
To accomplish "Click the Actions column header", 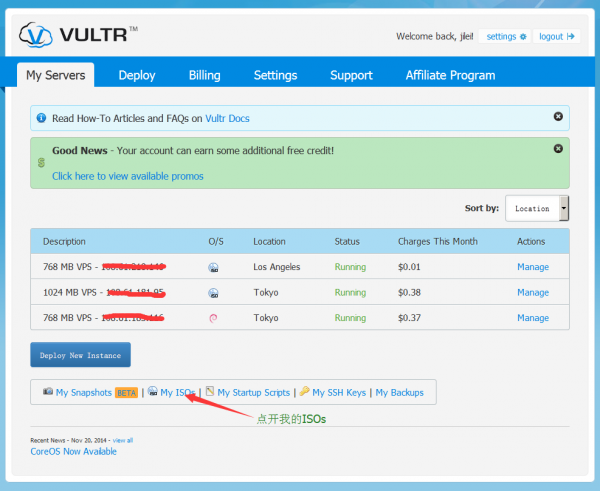I will click(x=531, y=241).
